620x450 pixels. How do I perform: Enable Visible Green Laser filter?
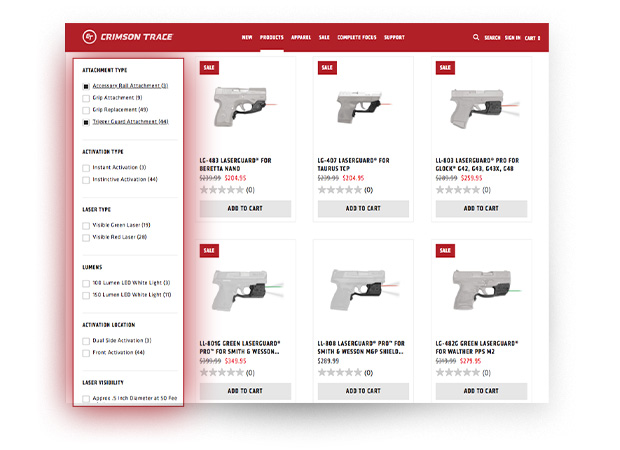click(86, 226)
